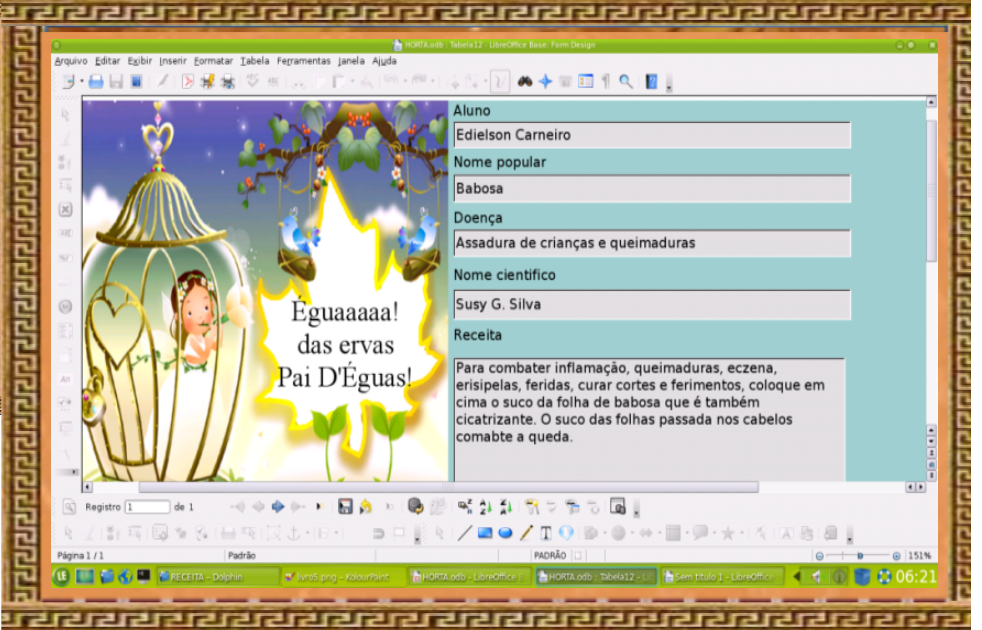Switch to RECEITA – Dolphin taskbar window
Viewport: 982px width, 630px height.
[x=217, y=577]
